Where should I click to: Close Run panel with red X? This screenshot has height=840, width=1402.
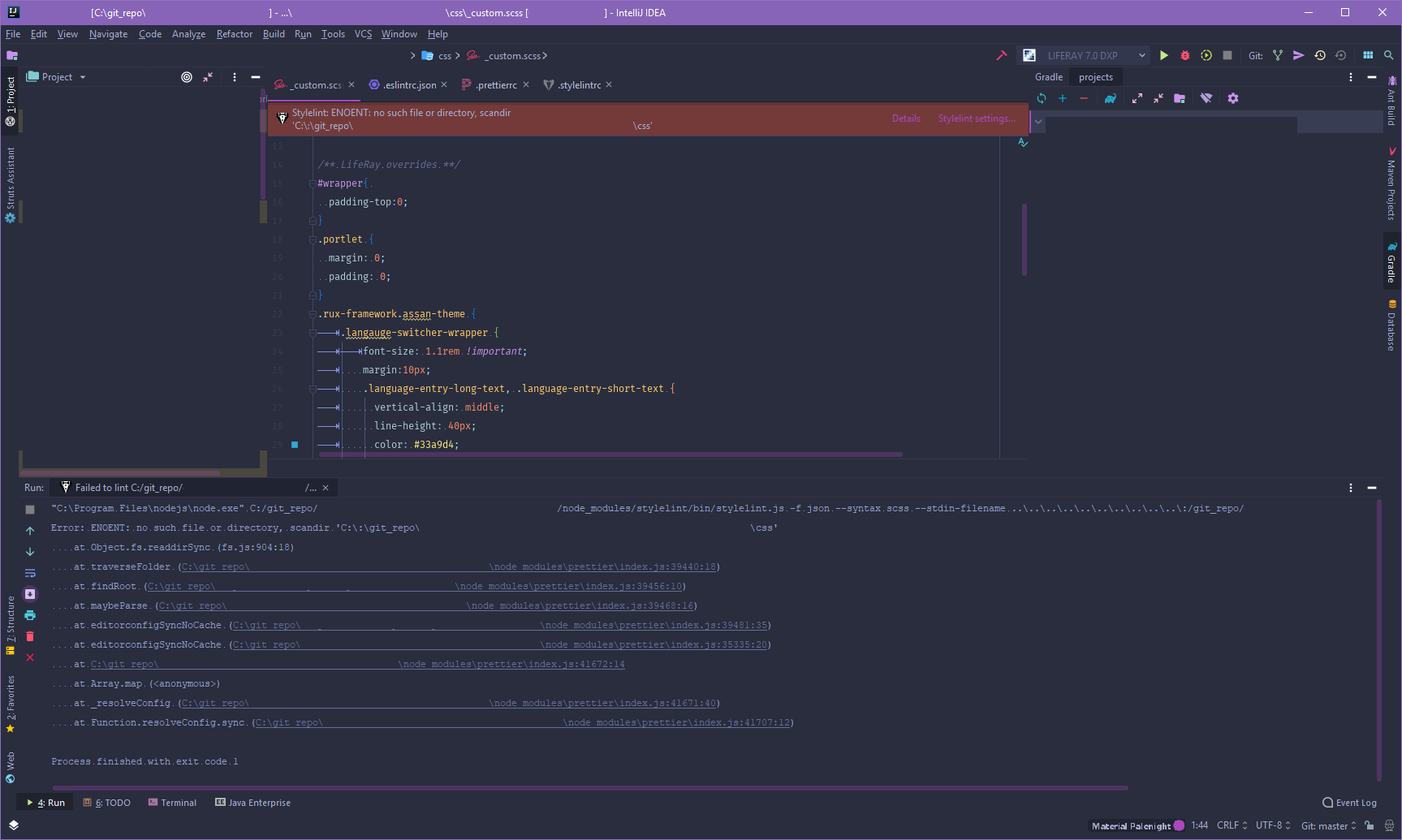(x=30, y=657)
